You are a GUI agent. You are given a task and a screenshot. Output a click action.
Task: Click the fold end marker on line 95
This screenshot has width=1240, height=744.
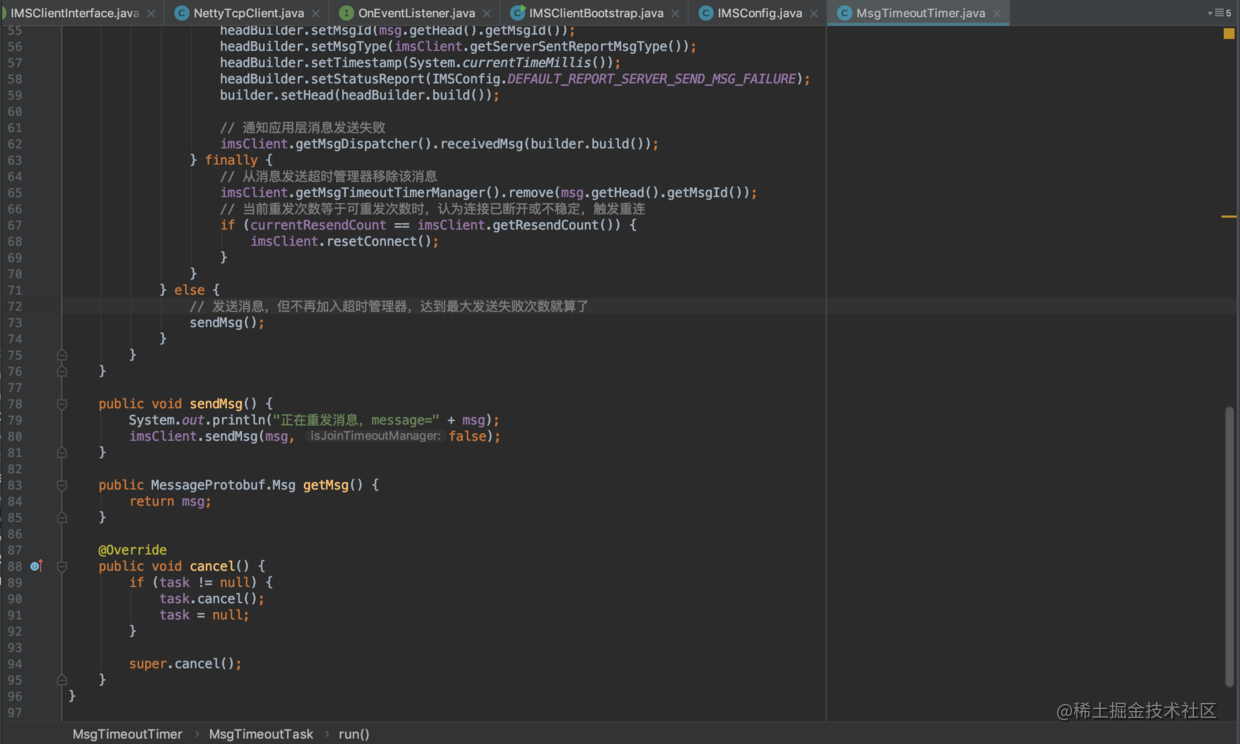click(62, 680)
